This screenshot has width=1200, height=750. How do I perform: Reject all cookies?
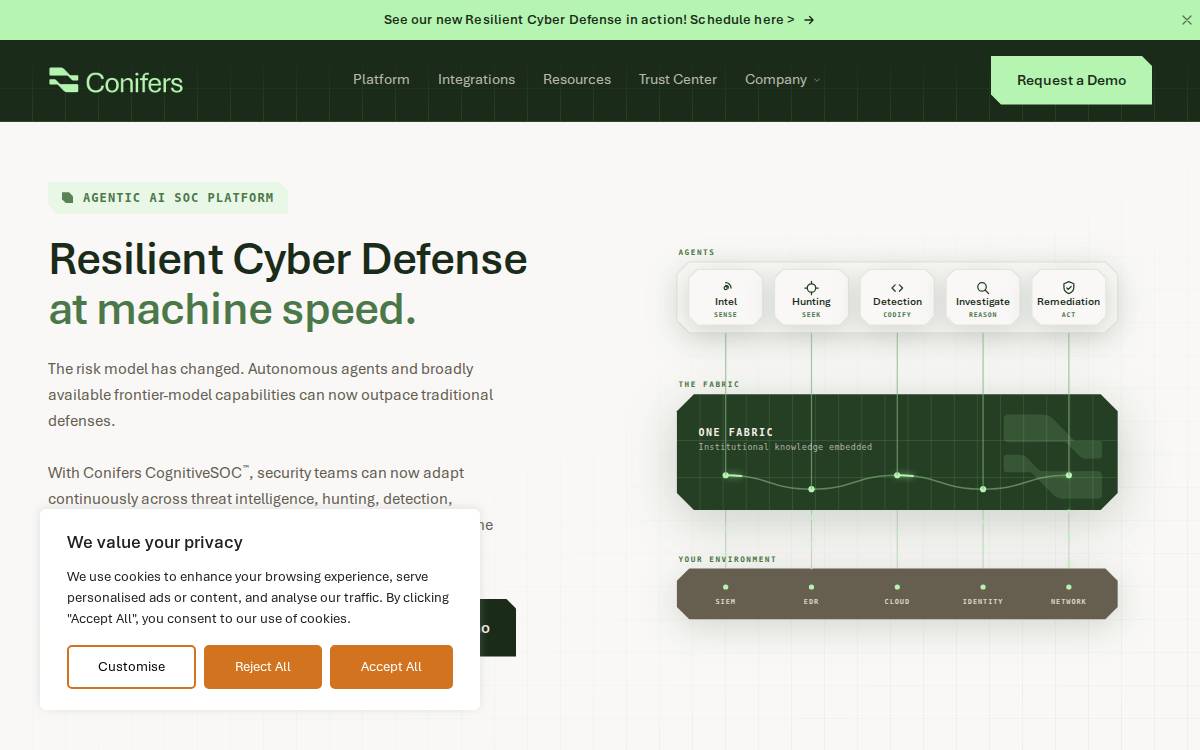pos(263,667)
